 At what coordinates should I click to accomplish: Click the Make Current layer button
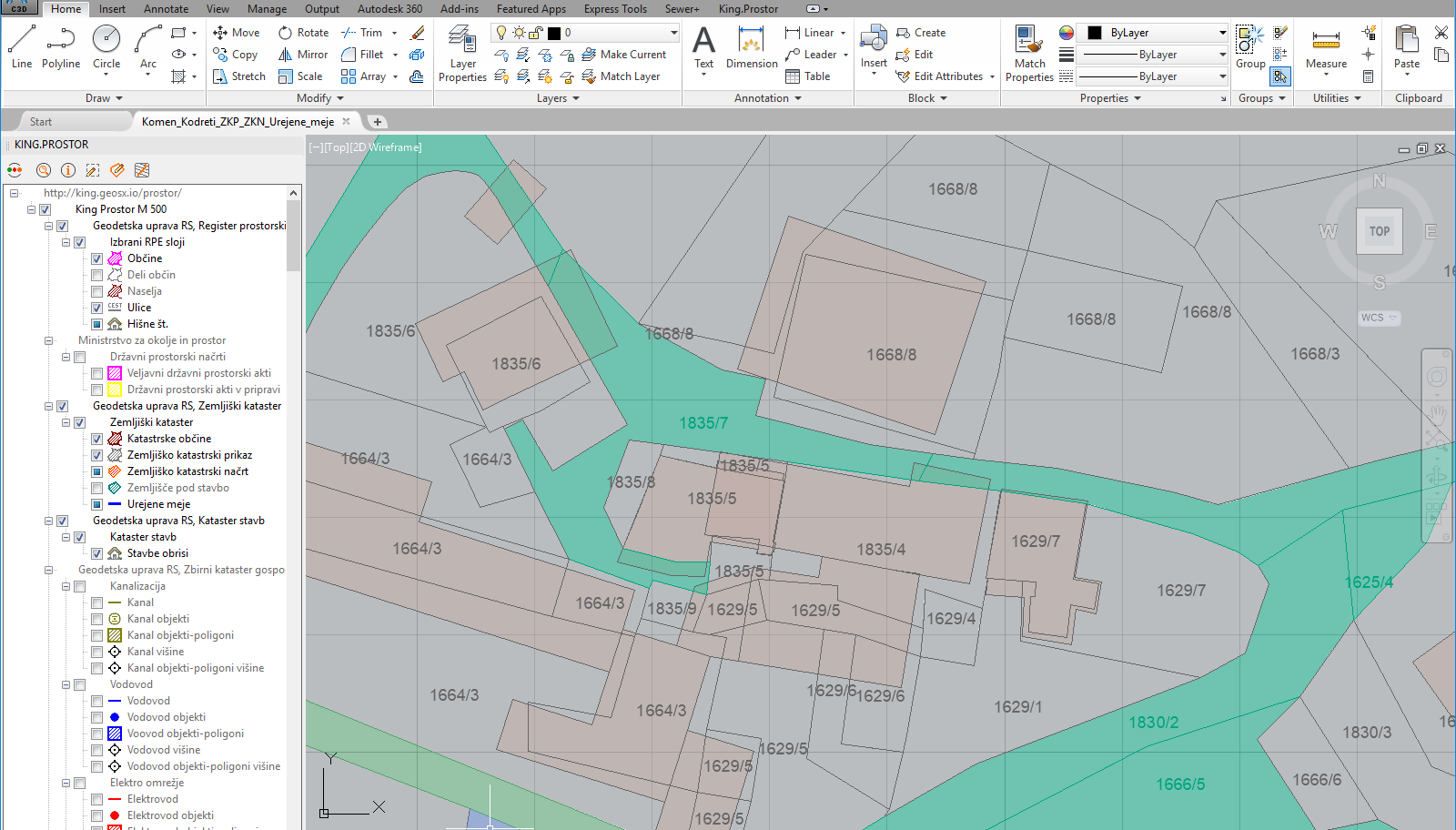624,55
